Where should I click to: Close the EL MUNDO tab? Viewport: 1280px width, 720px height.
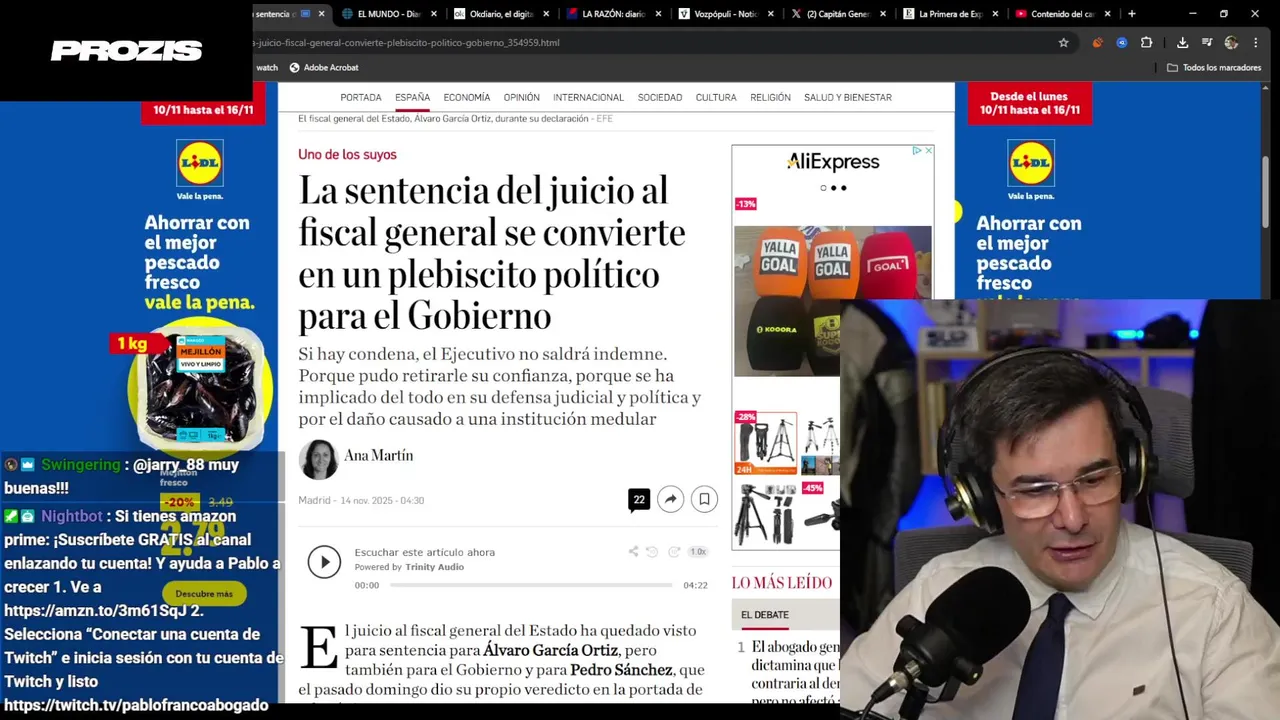(434, 14)
